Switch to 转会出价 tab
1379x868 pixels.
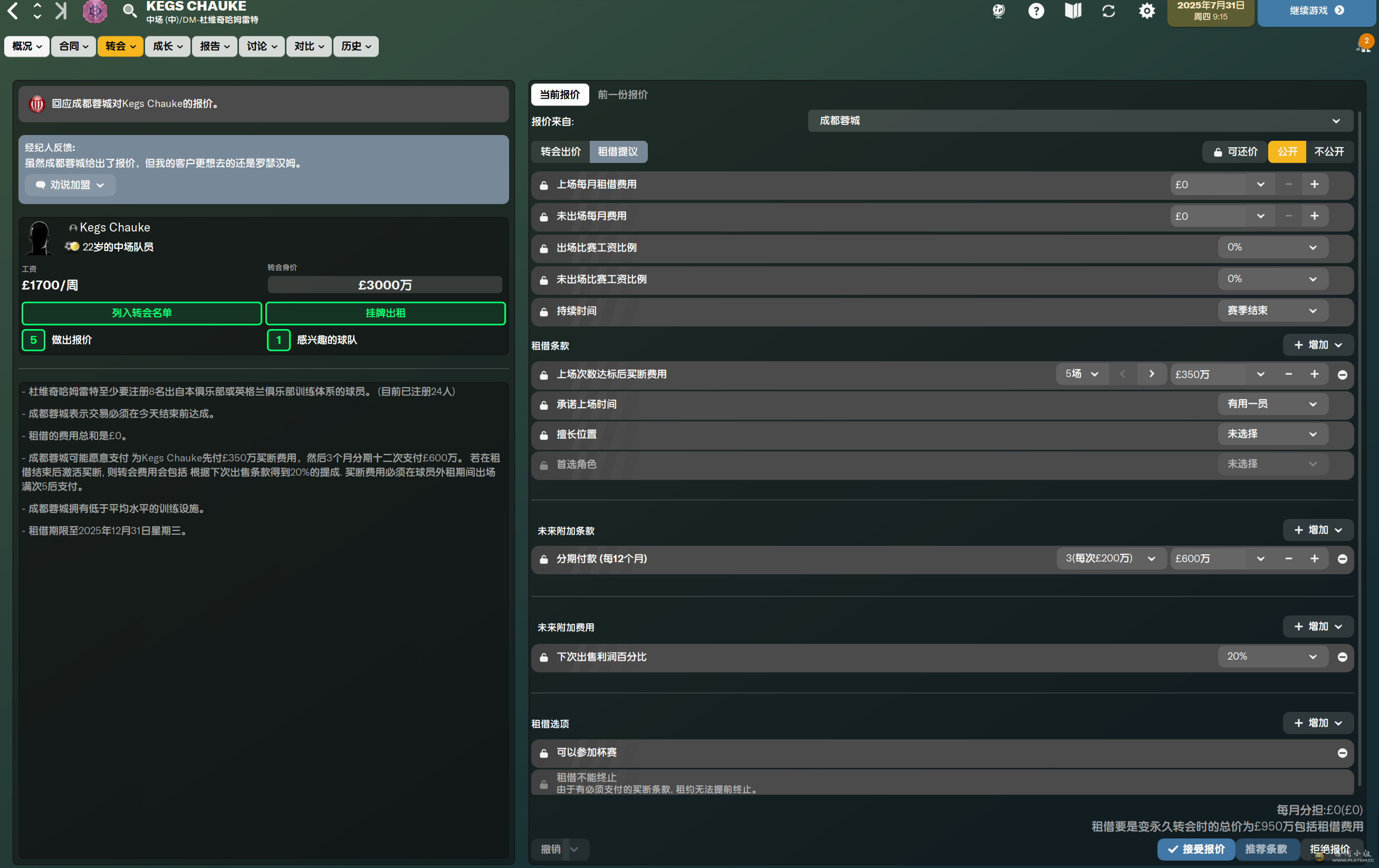click(561, 152)
